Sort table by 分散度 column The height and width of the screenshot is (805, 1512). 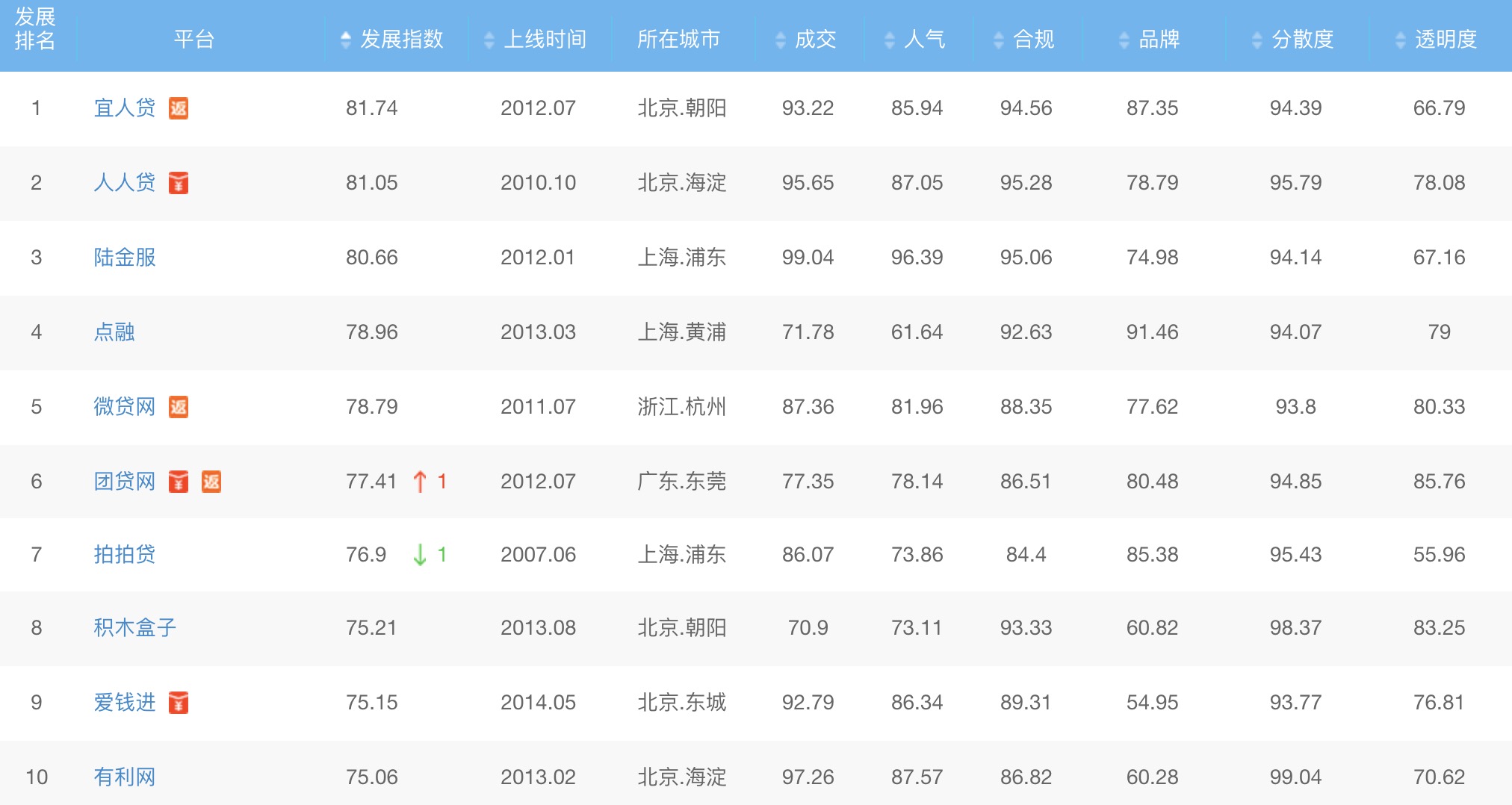pos(1293,39)
